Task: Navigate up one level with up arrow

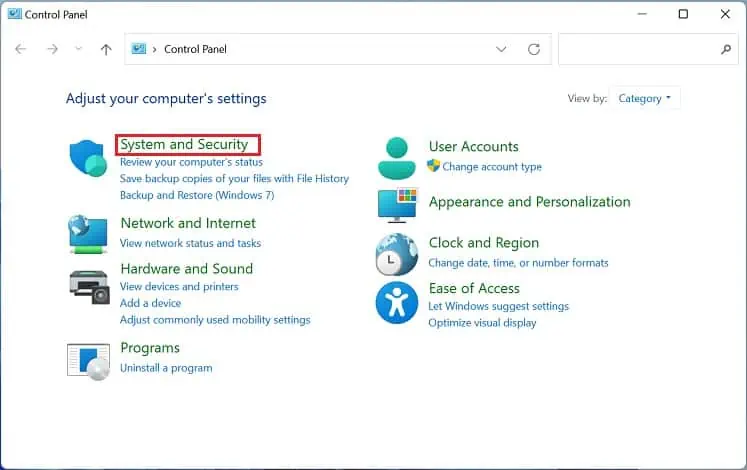Action: (x=106, y=49)
